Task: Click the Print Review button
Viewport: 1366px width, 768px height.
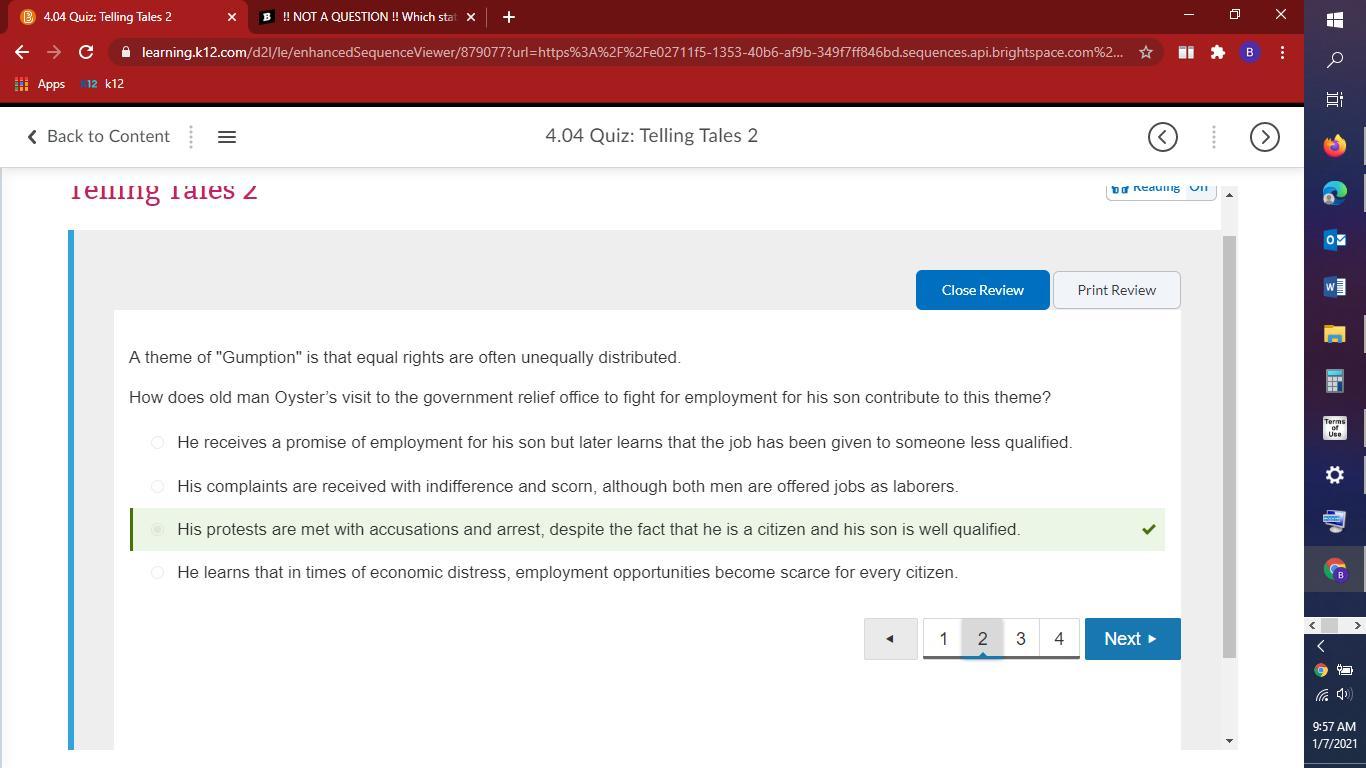Action: coord(1116,290)
